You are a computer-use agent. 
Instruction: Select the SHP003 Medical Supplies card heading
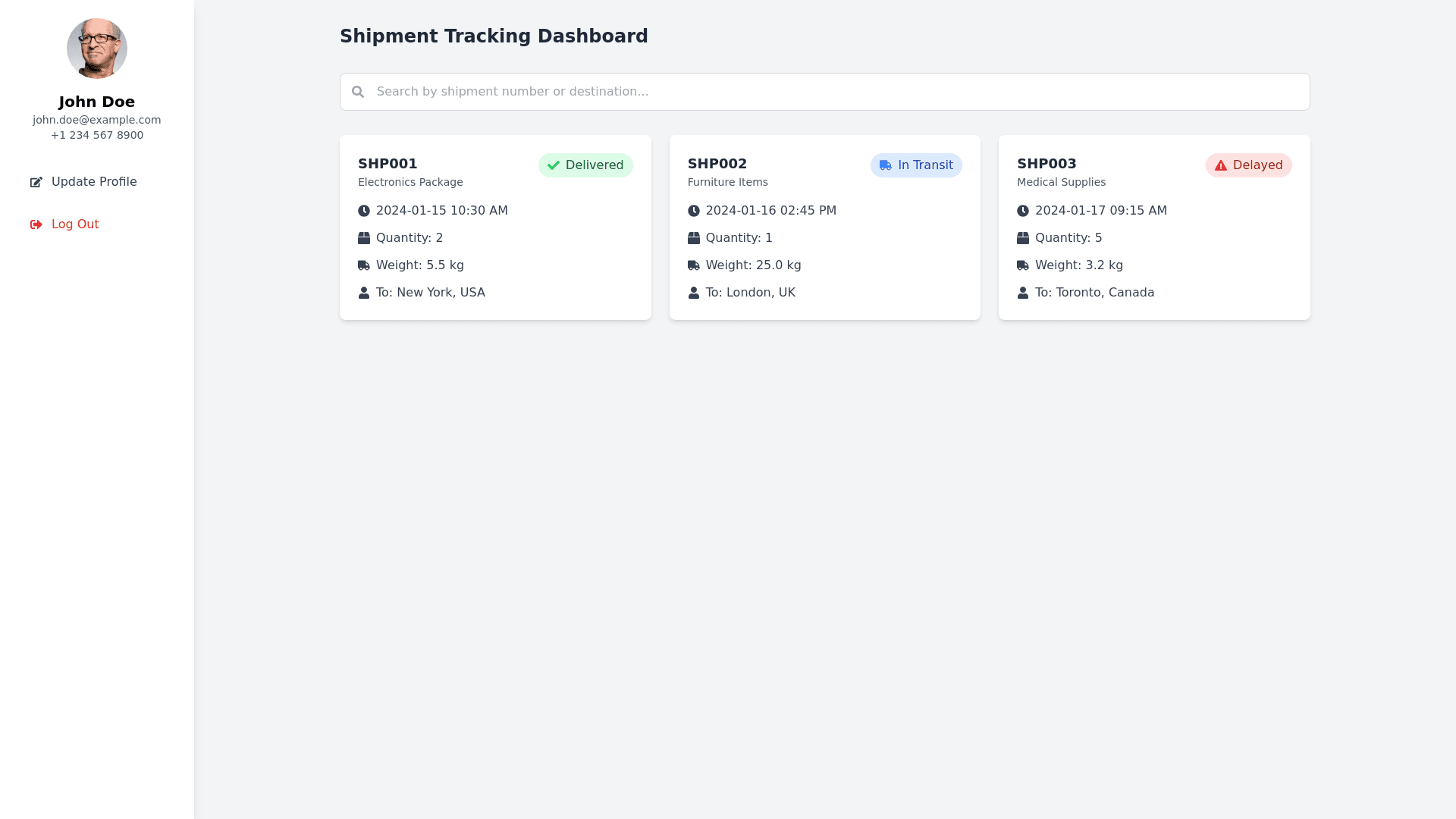pos(1046,164)
